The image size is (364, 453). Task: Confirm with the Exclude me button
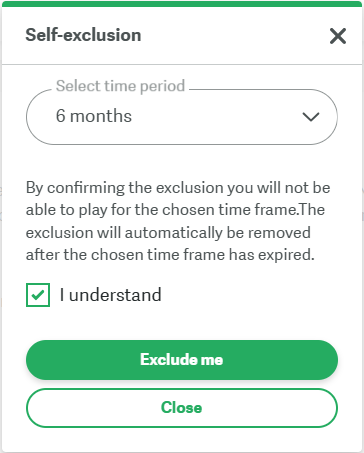pos(182,360)
